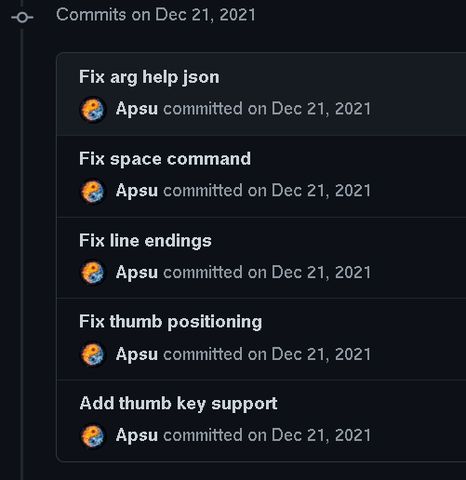Click Apsu avatar on "Fix line endings" commit
Image resolution: width=466 pixels, height=480 pixels.
pyautogui.click(x=93, y=273)
